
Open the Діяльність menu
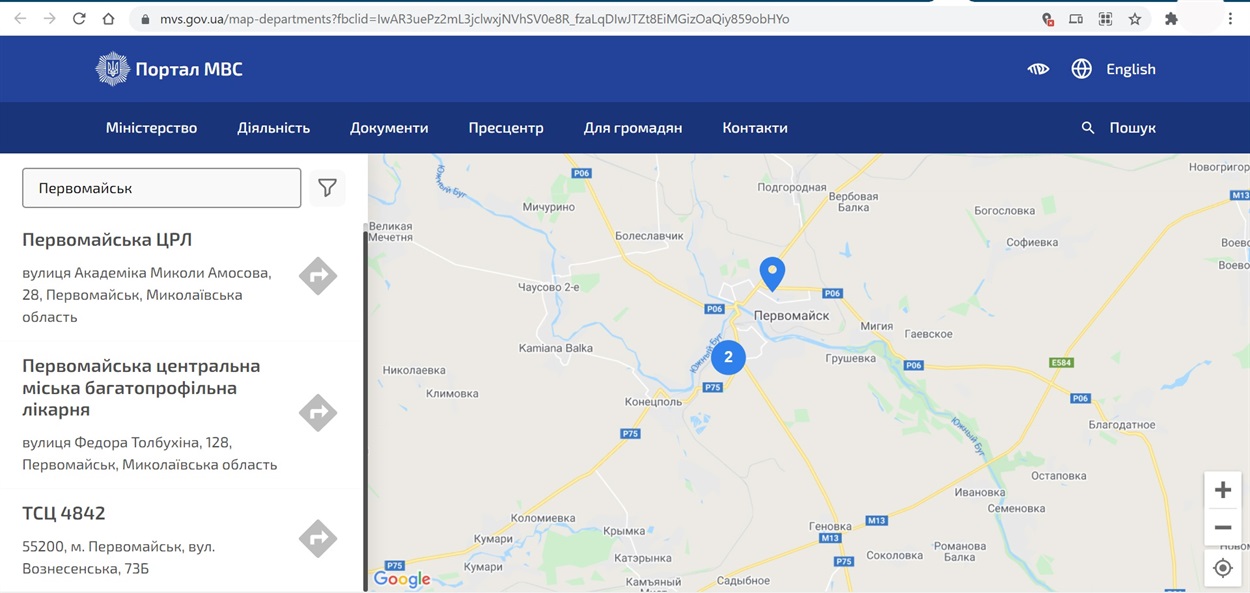point(274,128)
